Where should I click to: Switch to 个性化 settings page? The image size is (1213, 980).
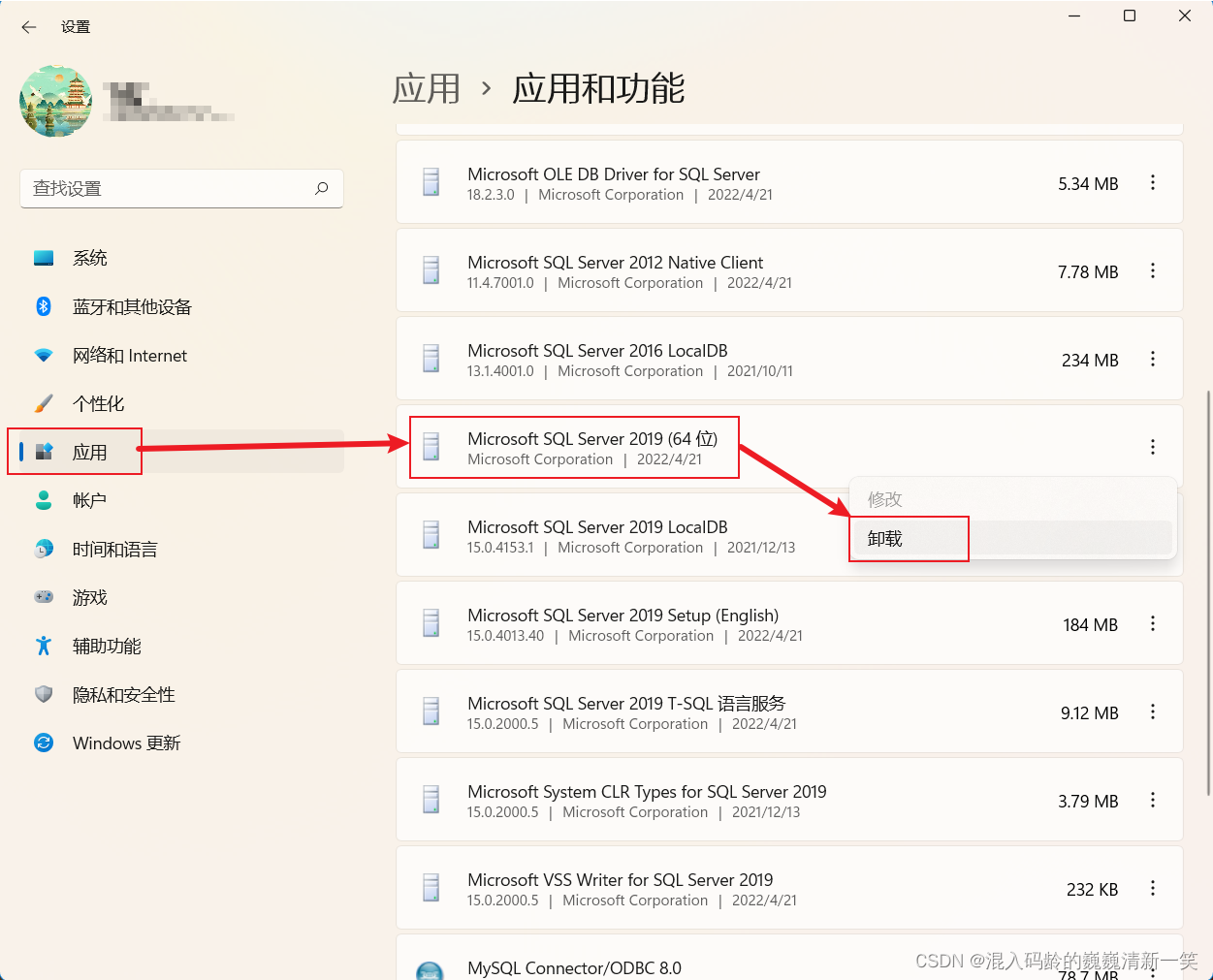coord(182,403)
